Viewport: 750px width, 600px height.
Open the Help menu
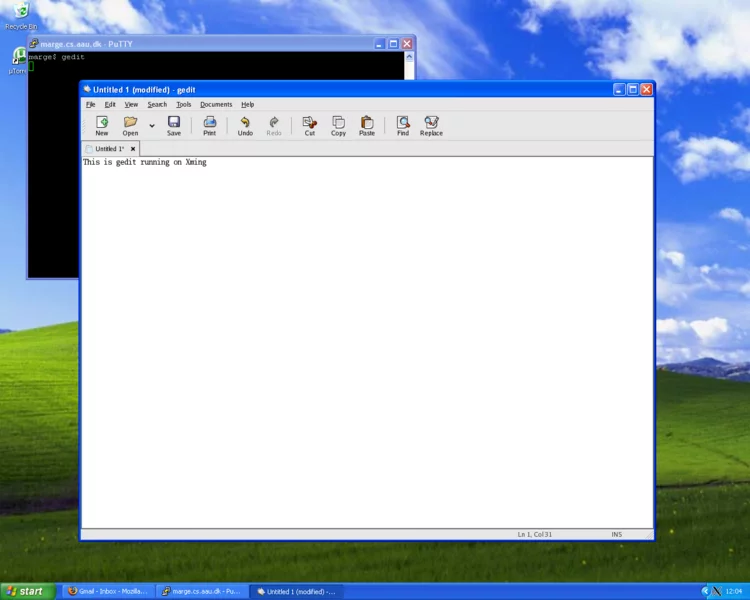pyautogui.click(x=247, y=104)
